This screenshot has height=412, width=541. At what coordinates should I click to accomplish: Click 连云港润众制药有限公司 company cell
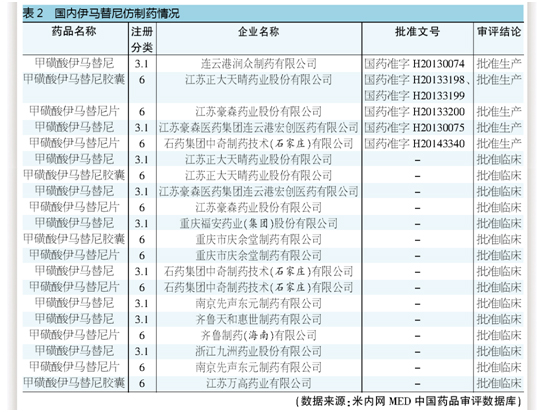click(x=258, y=63)
